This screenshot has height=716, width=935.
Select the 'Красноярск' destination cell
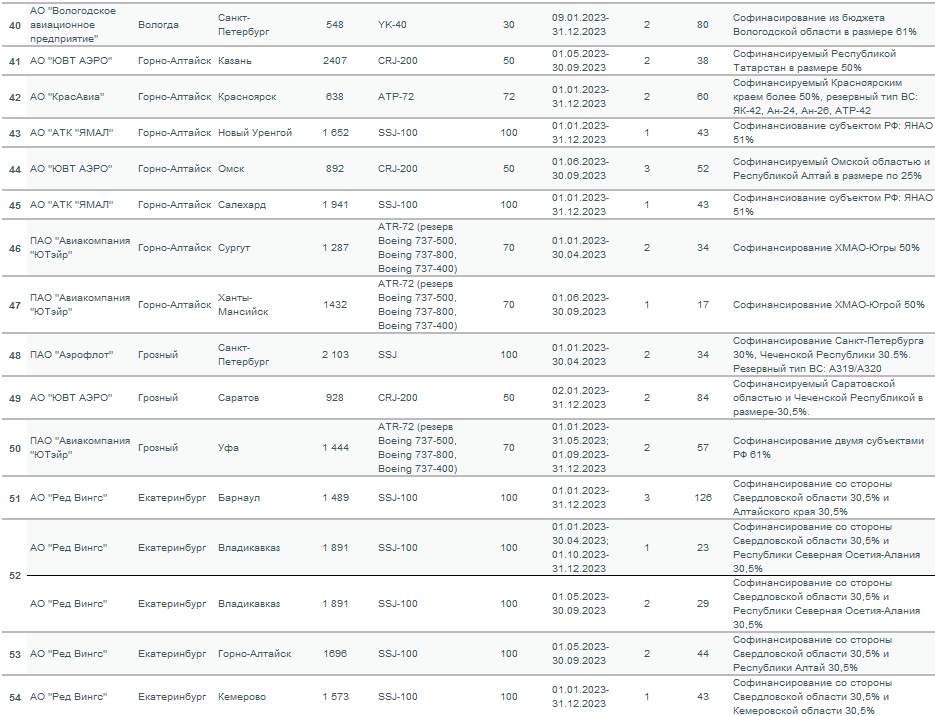247,97
